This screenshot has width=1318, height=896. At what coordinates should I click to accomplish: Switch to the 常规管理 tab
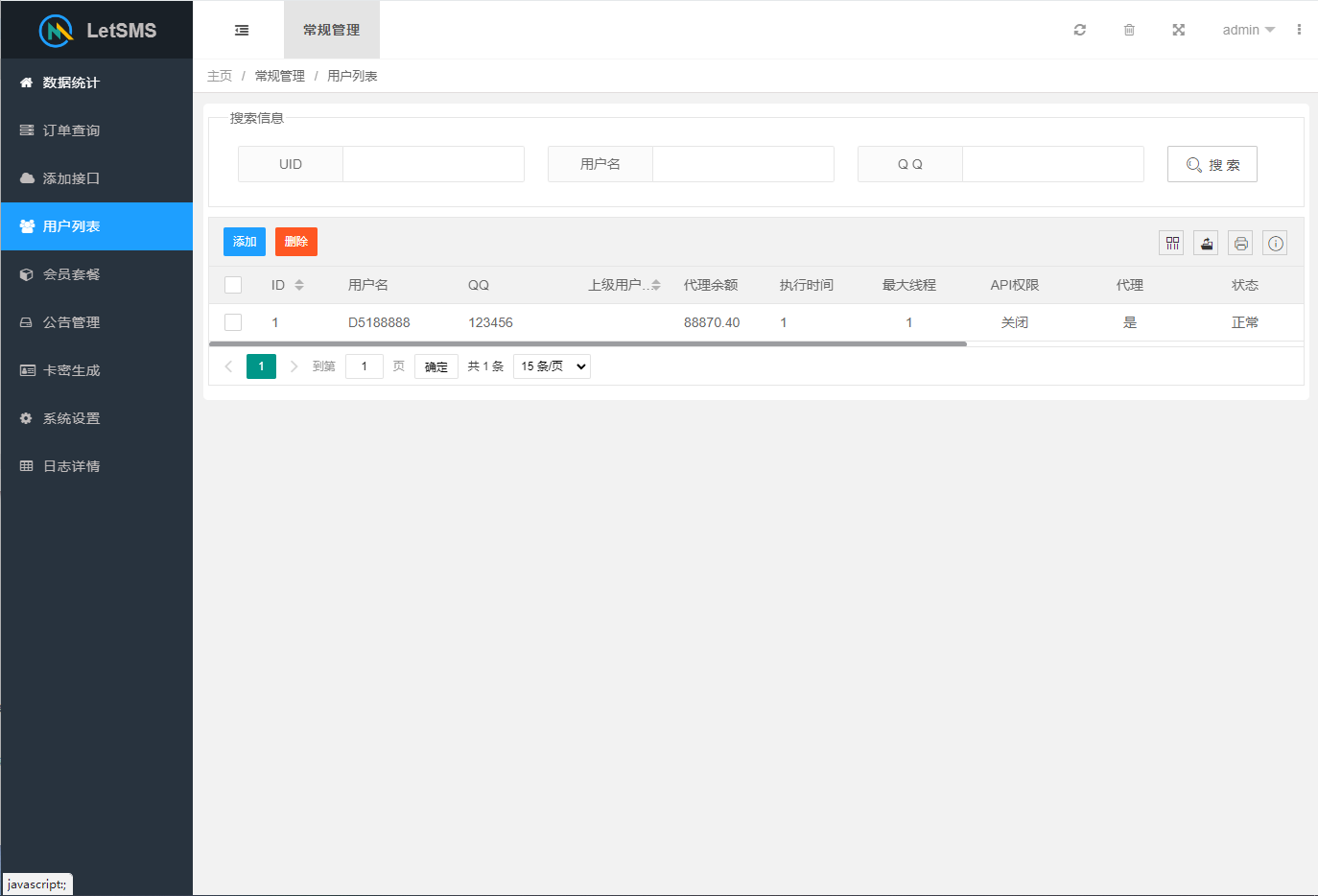tap(331, 30)
